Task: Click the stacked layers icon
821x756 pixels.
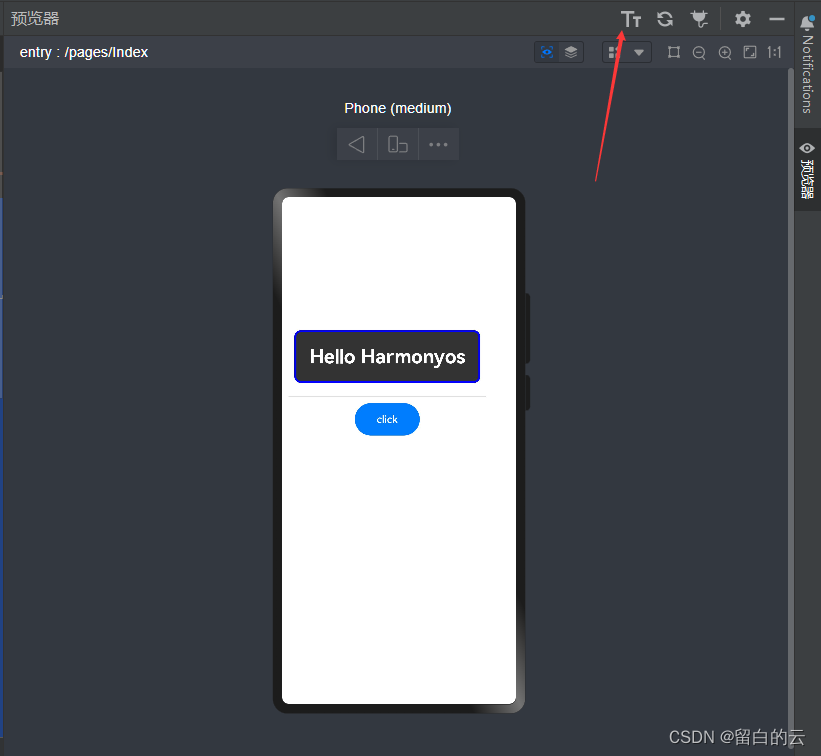Action: pos(571,52)
